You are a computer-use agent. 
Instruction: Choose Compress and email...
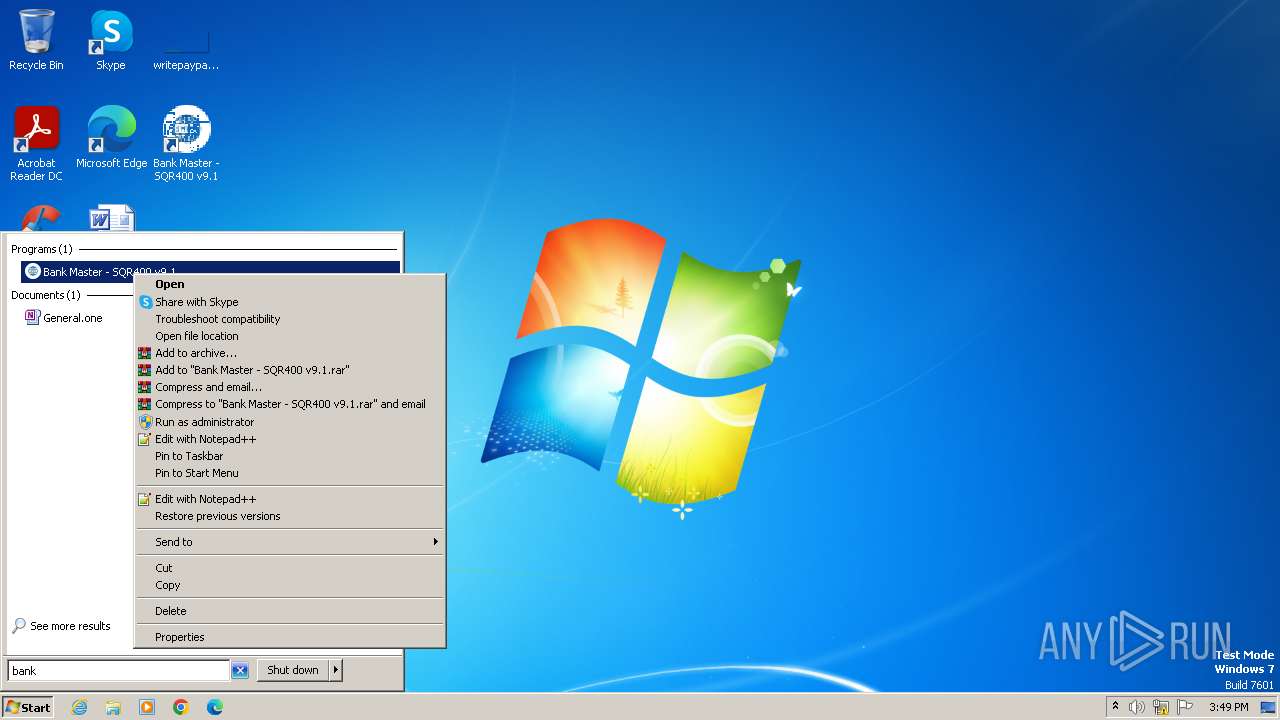(x=290, y=387)
